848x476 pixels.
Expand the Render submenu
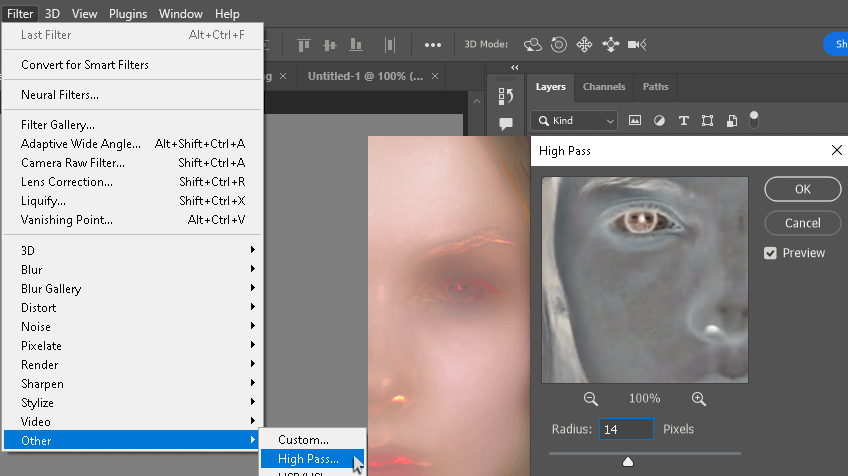pos(132,365)
